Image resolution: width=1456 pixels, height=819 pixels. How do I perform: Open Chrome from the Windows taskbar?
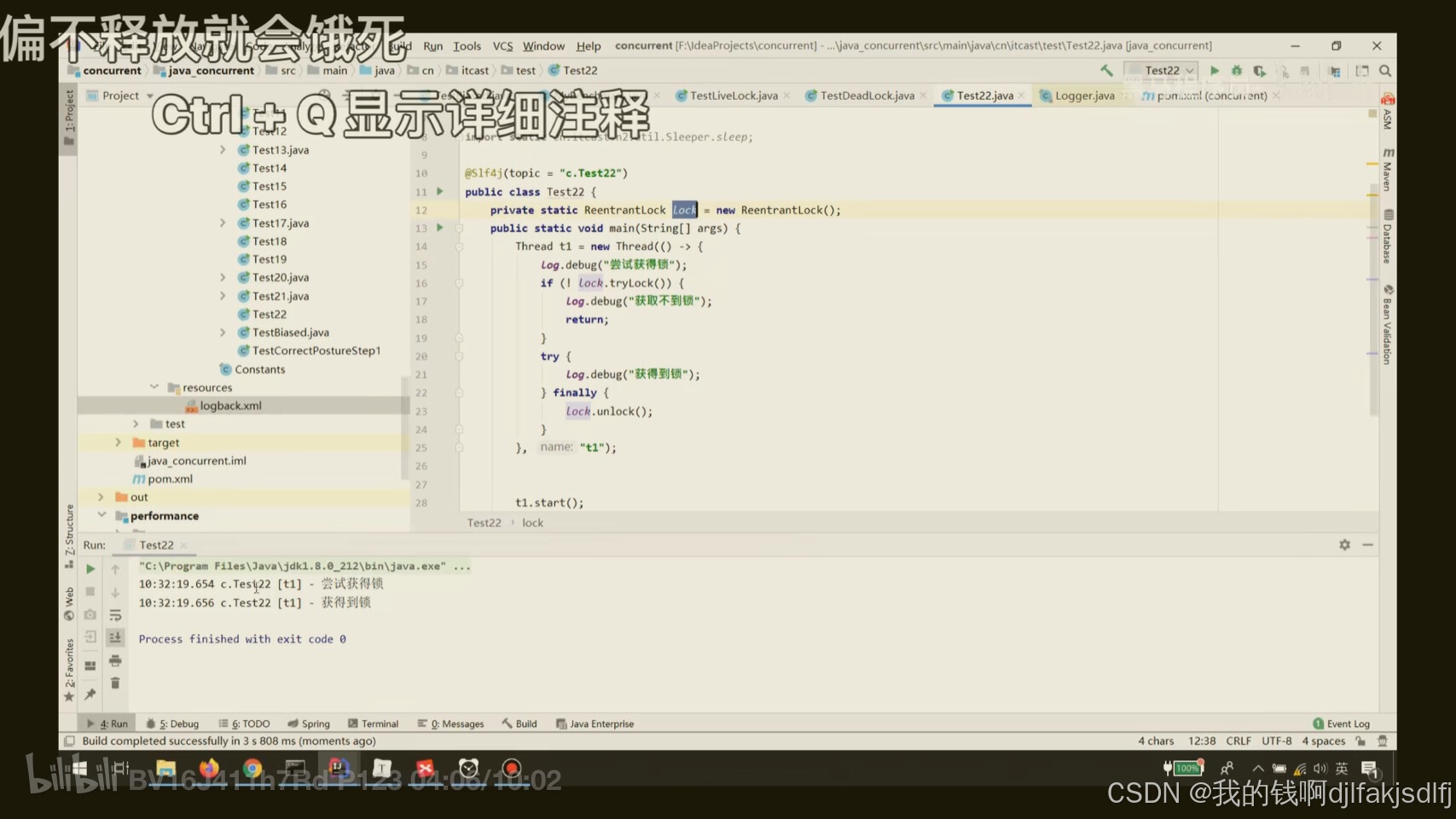click(x=252, y=769)
